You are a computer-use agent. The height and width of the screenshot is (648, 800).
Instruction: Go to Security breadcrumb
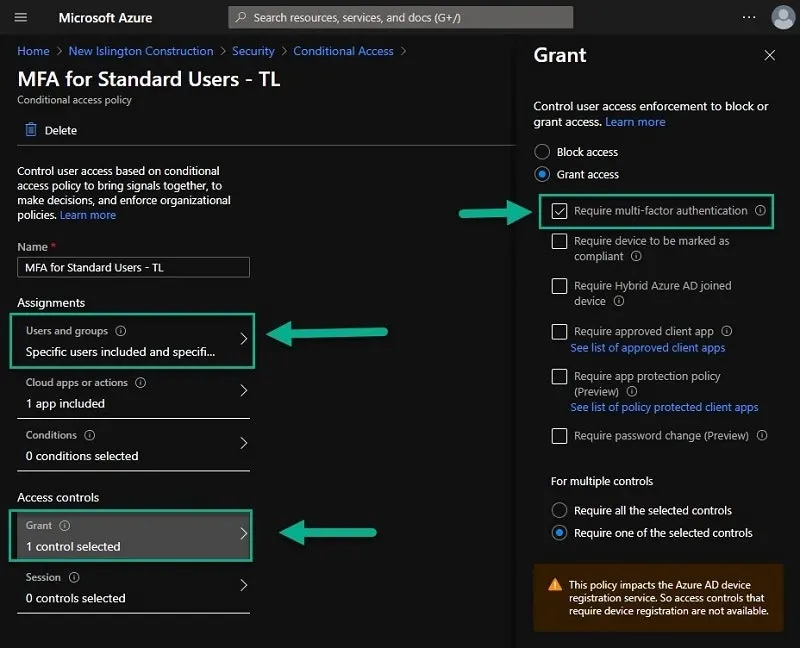point(253,51)
